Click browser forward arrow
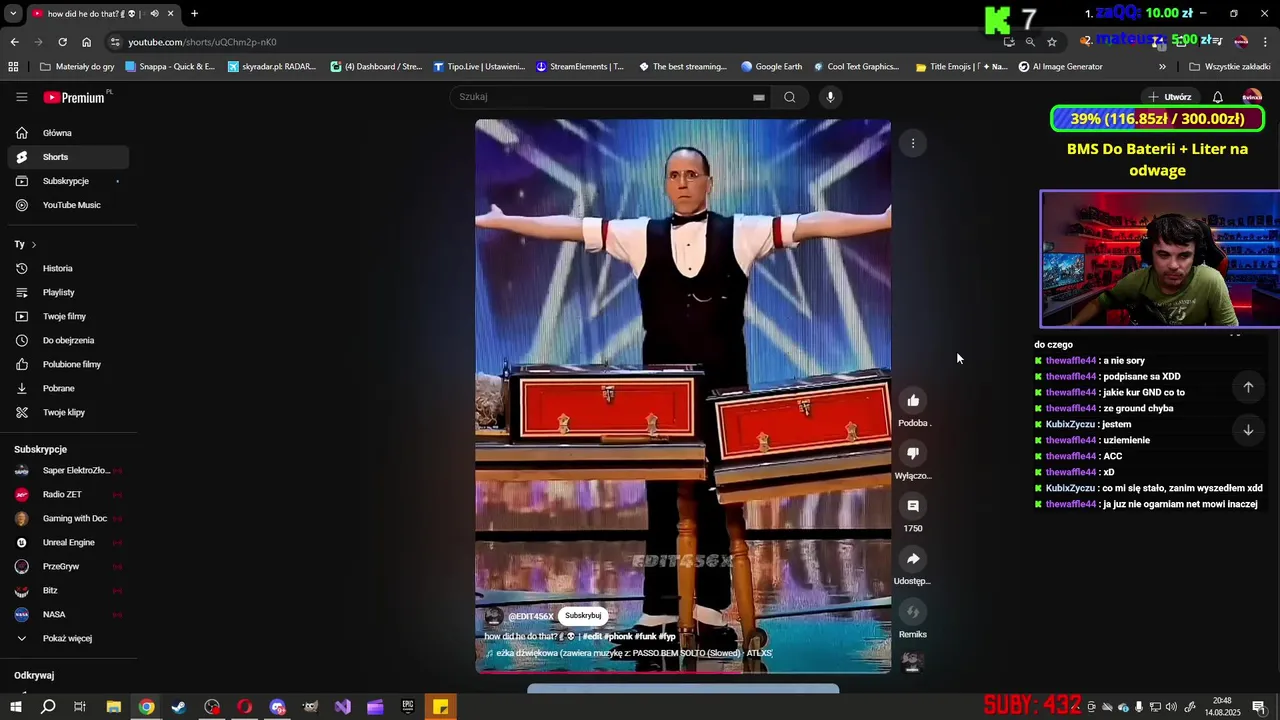 coord(38,42)
